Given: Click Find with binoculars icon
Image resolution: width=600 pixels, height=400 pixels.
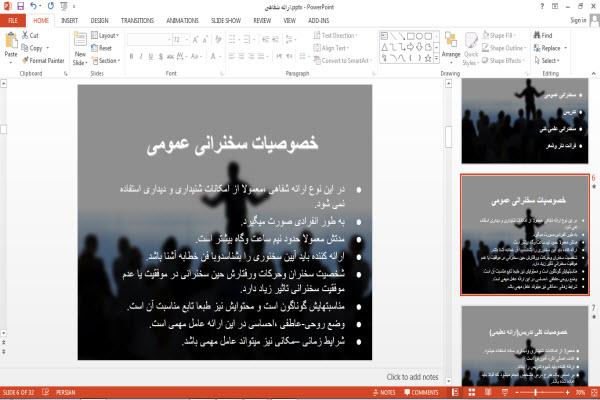Looking at the screenshot, I should [543, 35].
